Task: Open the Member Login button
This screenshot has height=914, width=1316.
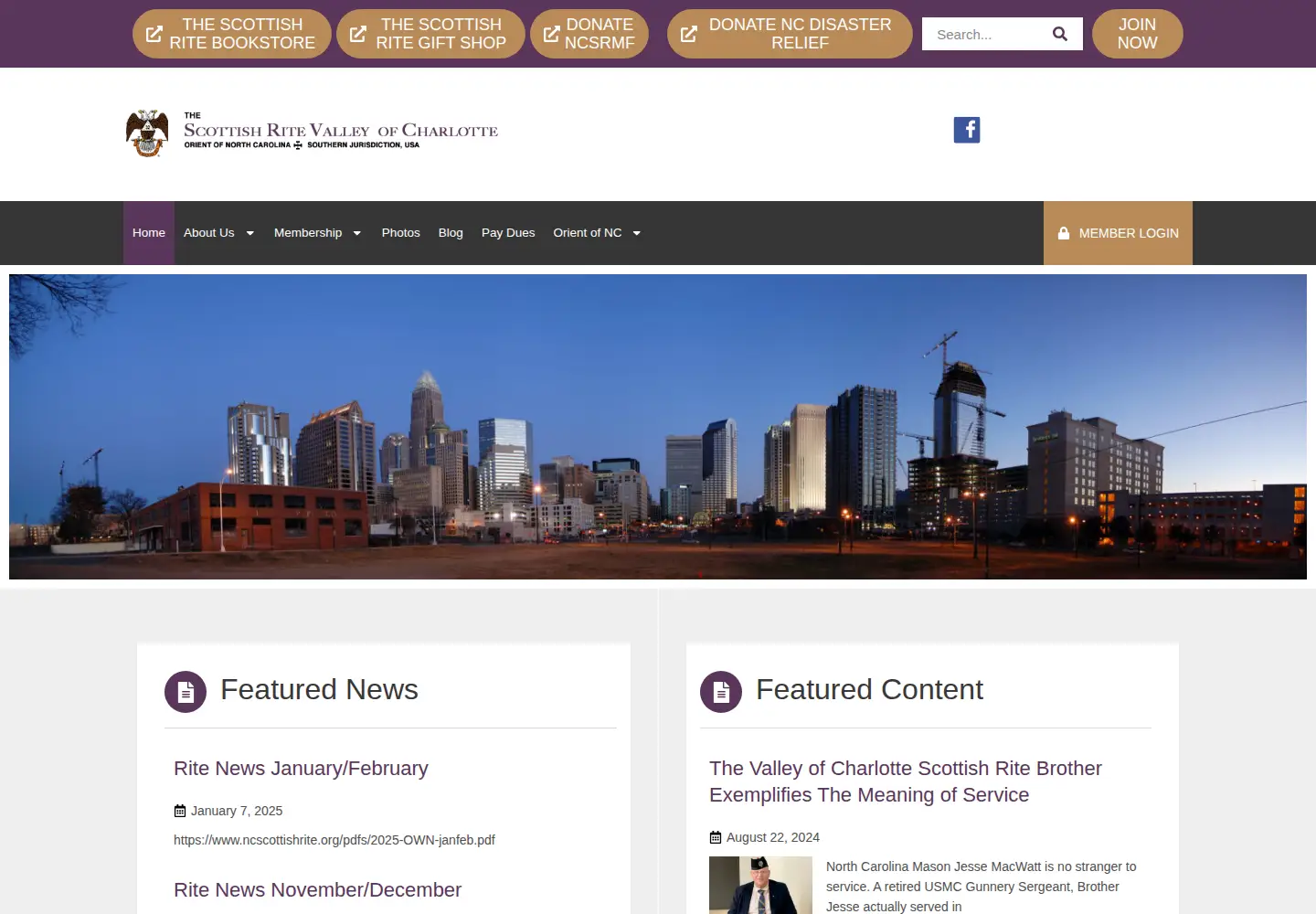Action: tap(1118, 233)
